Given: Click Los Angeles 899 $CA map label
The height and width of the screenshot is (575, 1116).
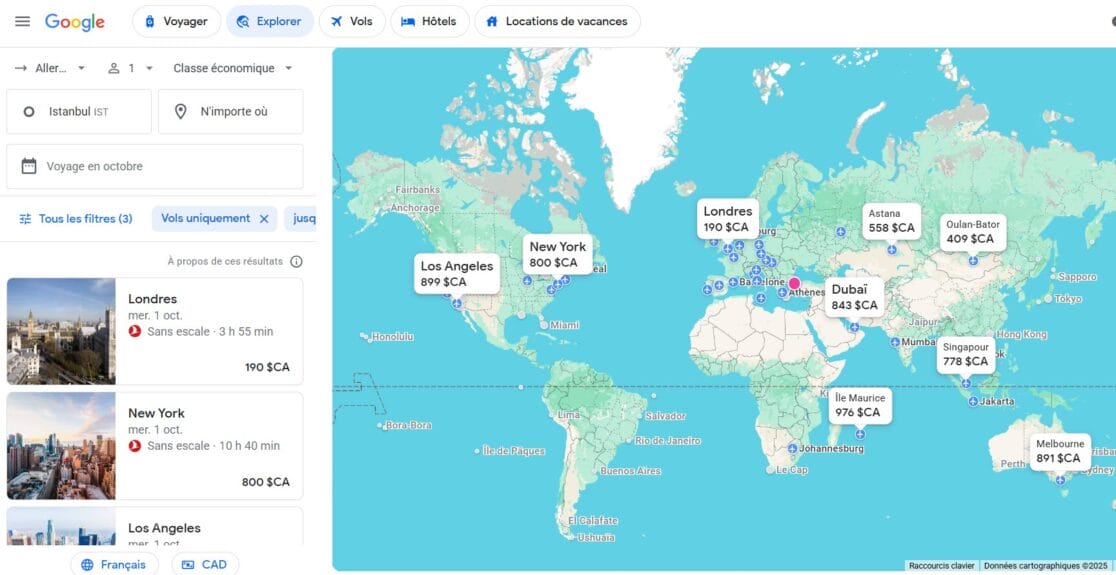Looking at the screenshot, I should [457, 274].
